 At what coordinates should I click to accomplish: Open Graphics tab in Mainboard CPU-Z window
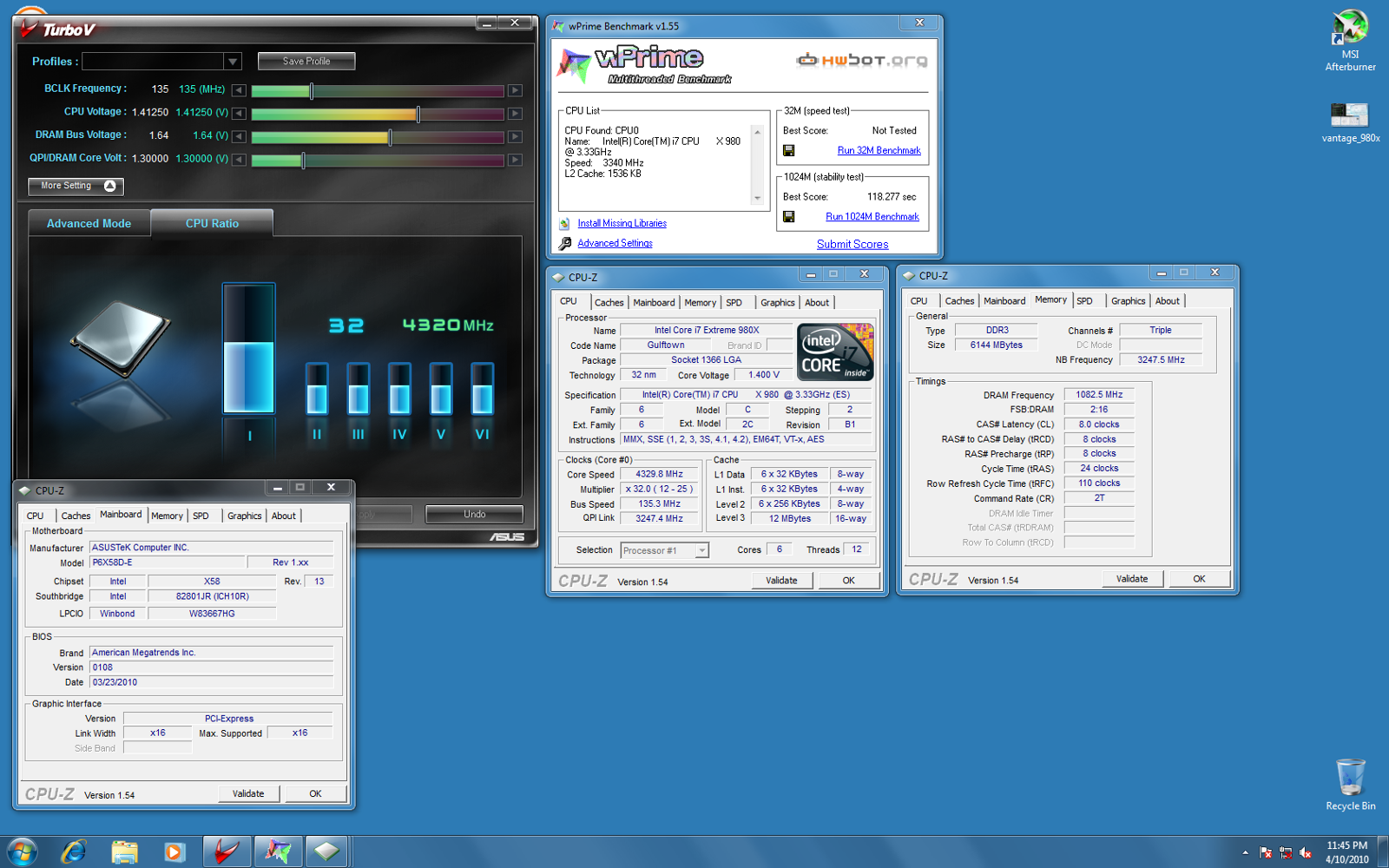click(x=244, y=516)
